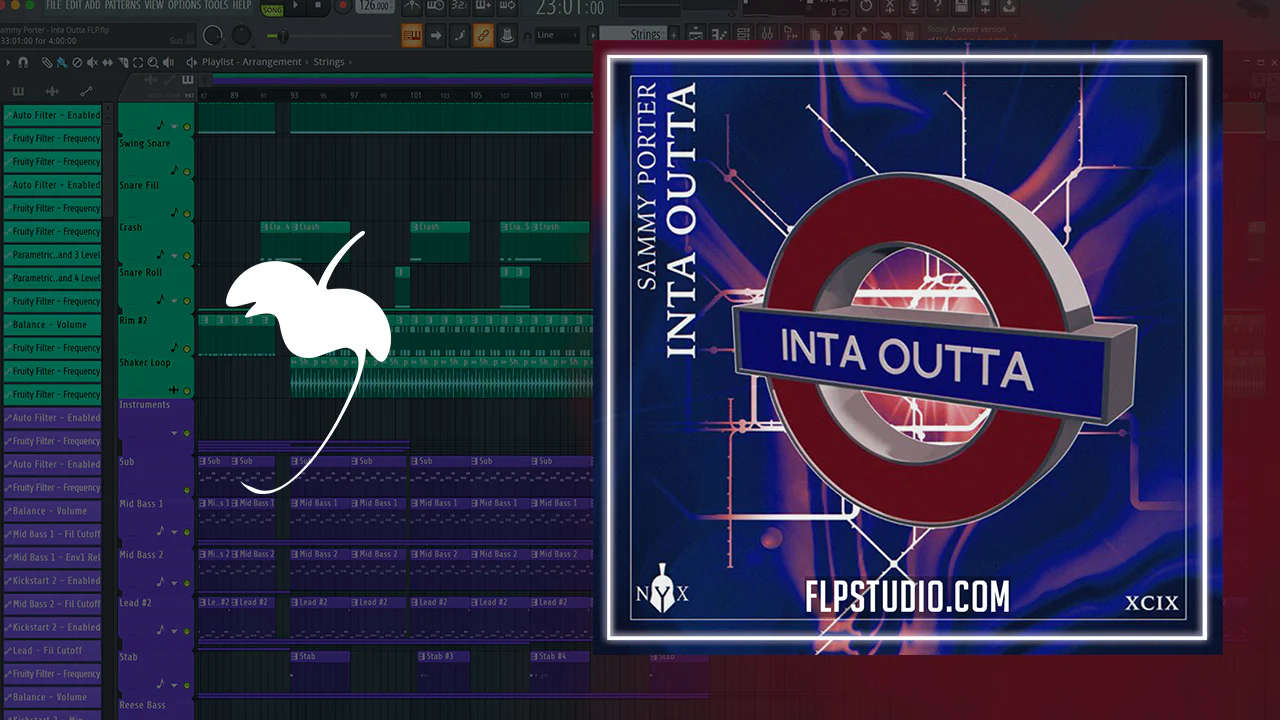Show patterns in picker (piano keys icon)
Screen dimensions: 1280x720
click(18, 92)
